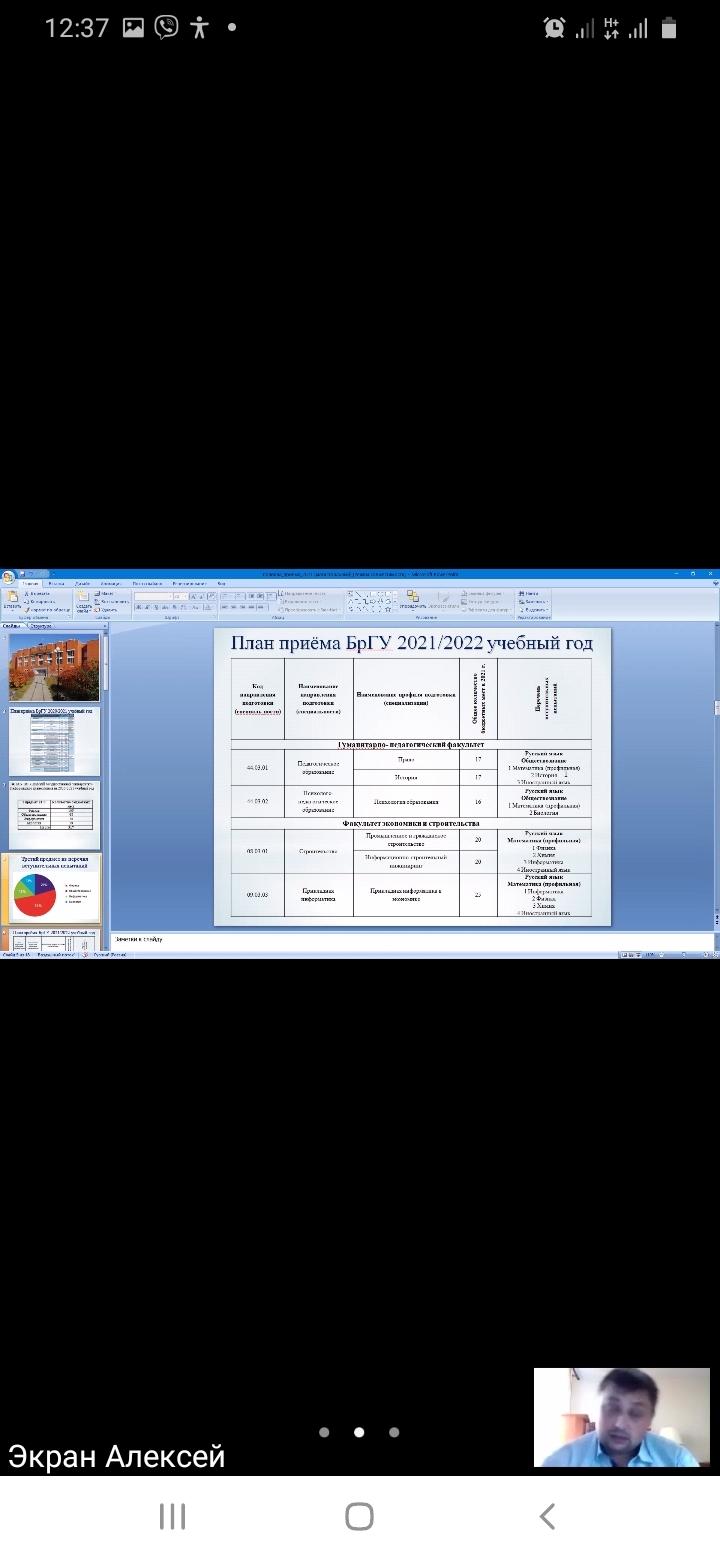
Task: Open the font name combo box
Action: [x=154, y=596]
